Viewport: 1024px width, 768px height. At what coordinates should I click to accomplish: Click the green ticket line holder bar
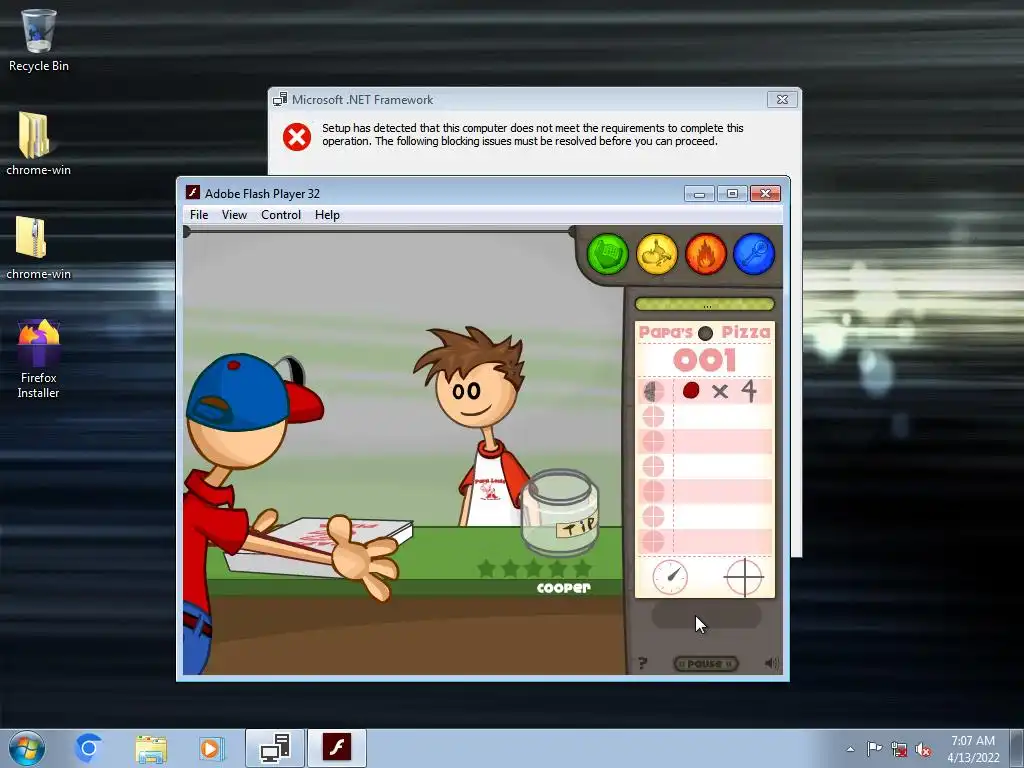click(x=705, y=304)
